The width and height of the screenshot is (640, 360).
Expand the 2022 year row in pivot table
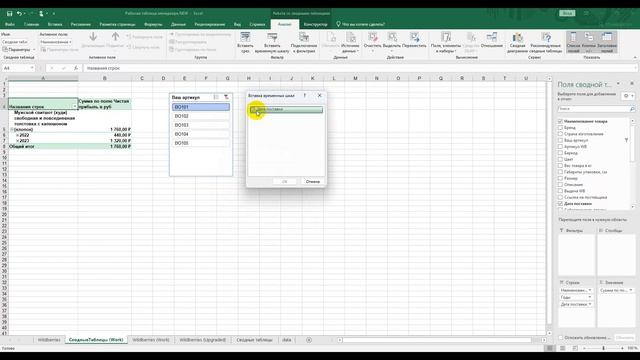coord(17,135)
